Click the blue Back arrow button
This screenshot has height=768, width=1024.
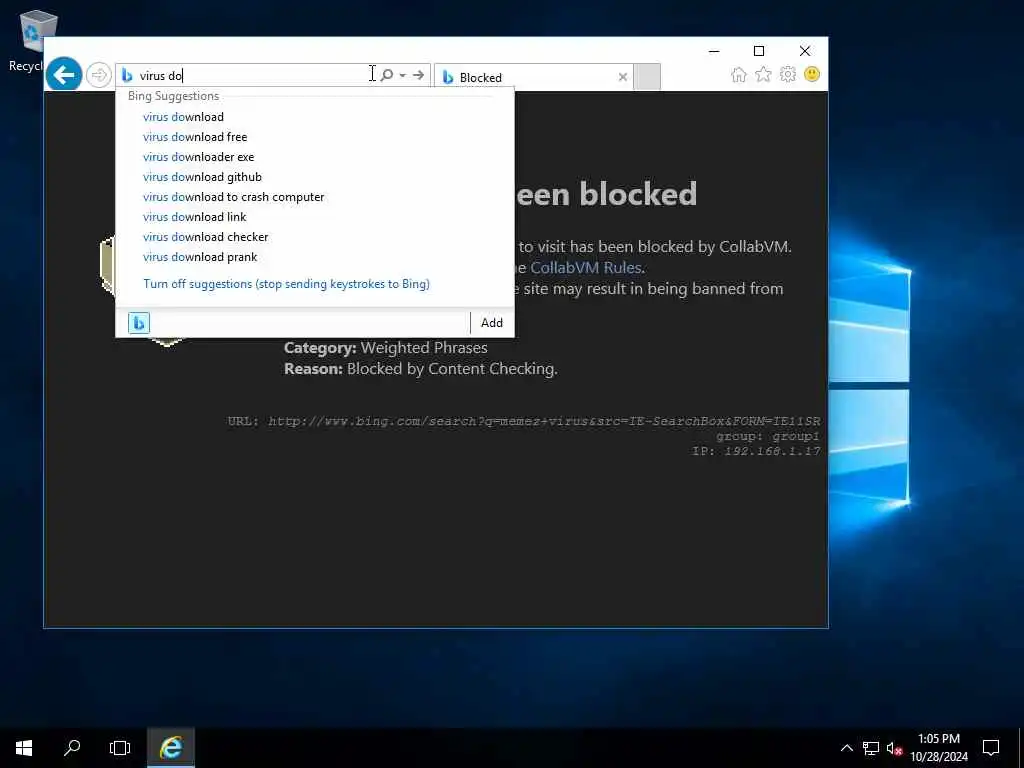coord(63,75)
